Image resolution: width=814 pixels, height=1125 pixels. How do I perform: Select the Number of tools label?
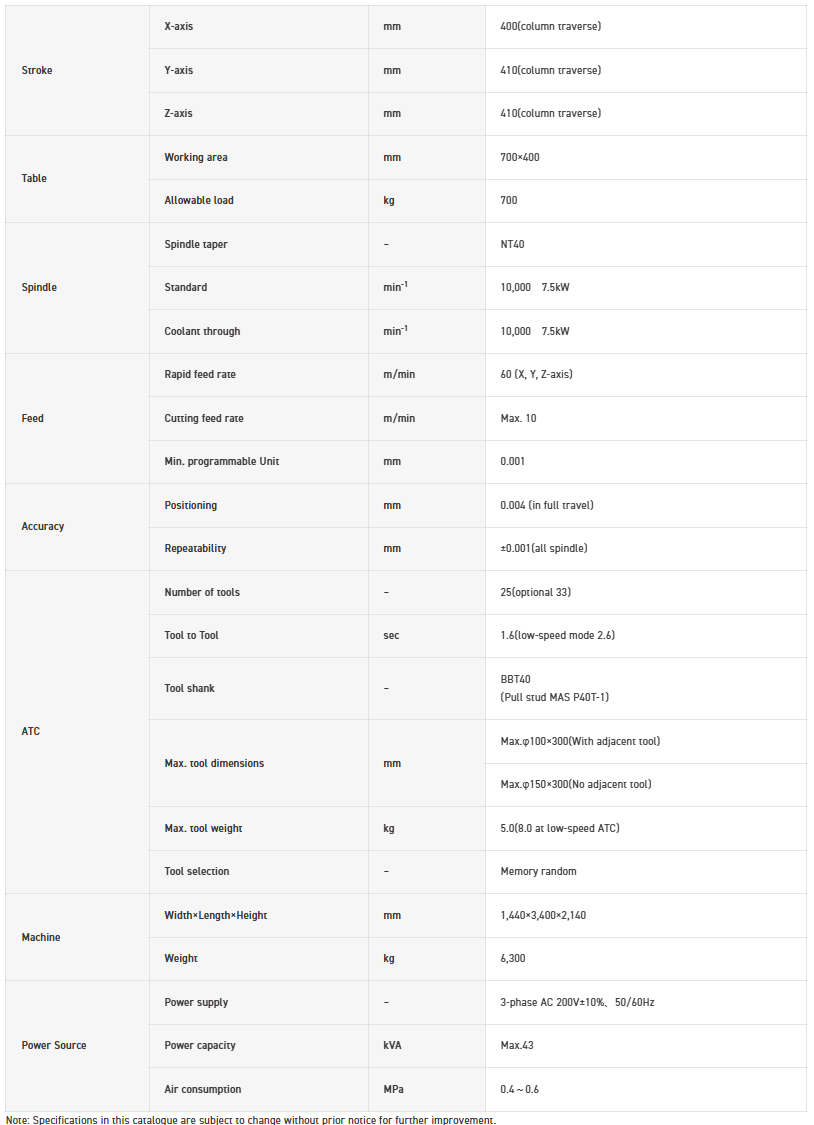[x=202, y=592]
